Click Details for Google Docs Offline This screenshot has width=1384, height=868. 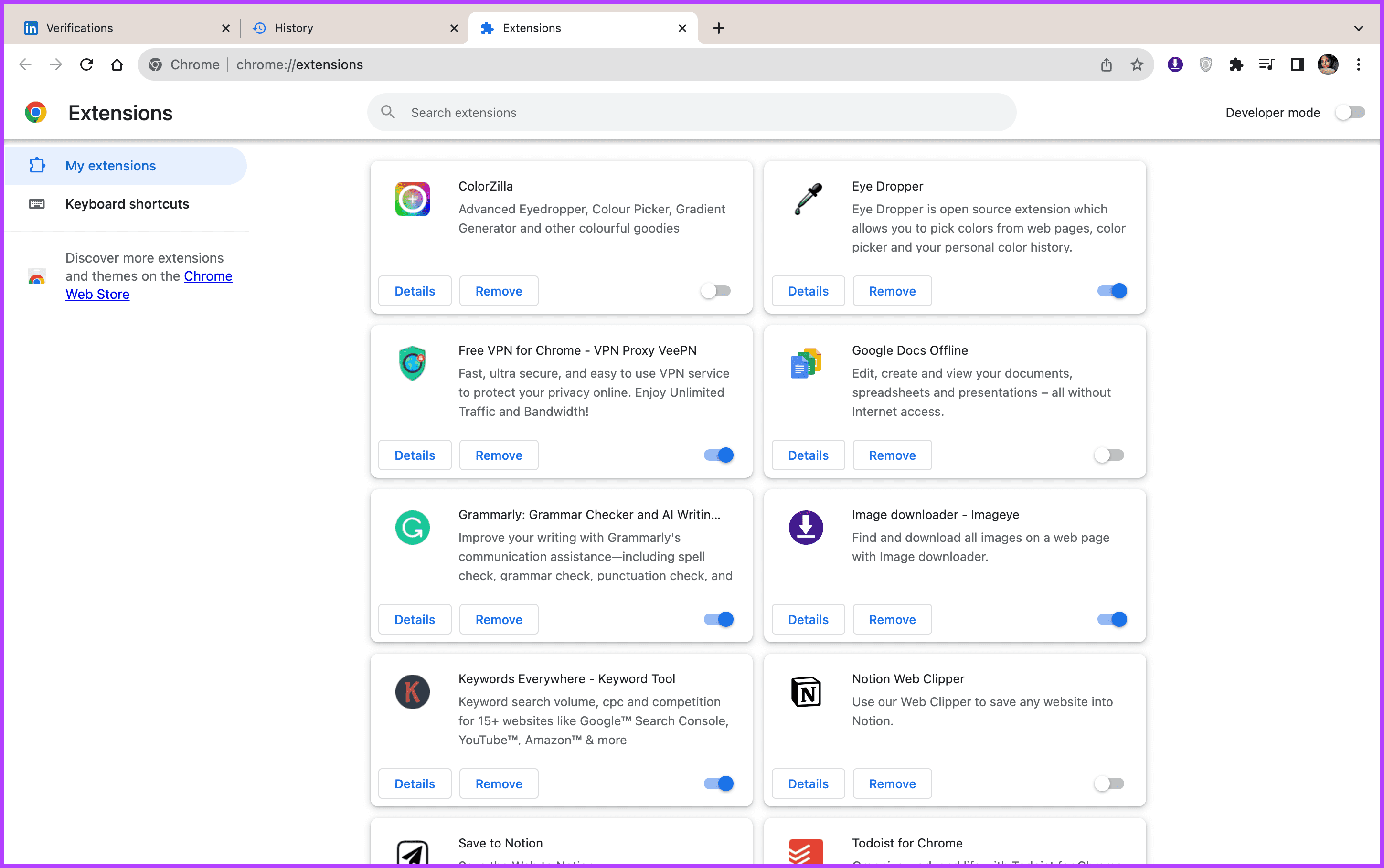coord(808,455)
